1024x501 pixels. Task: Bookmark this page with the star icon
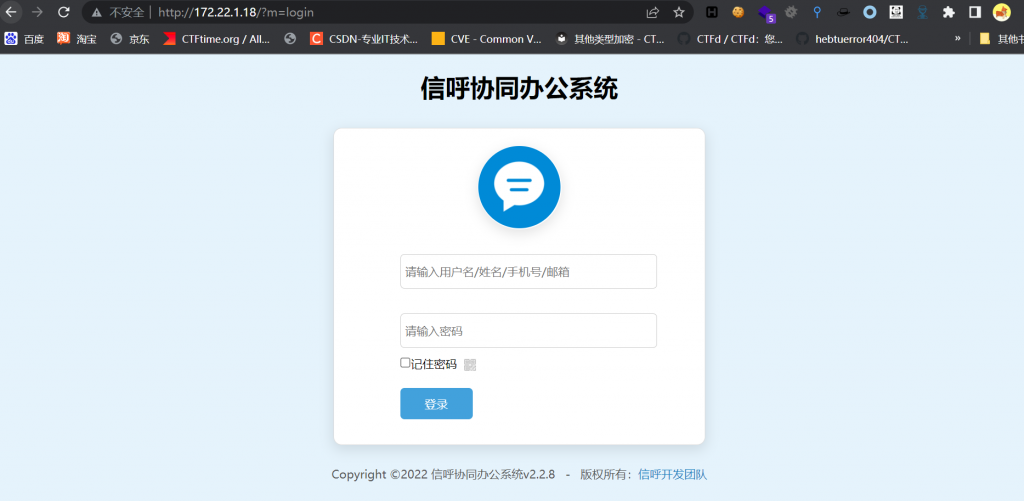(x=679, y=13)
